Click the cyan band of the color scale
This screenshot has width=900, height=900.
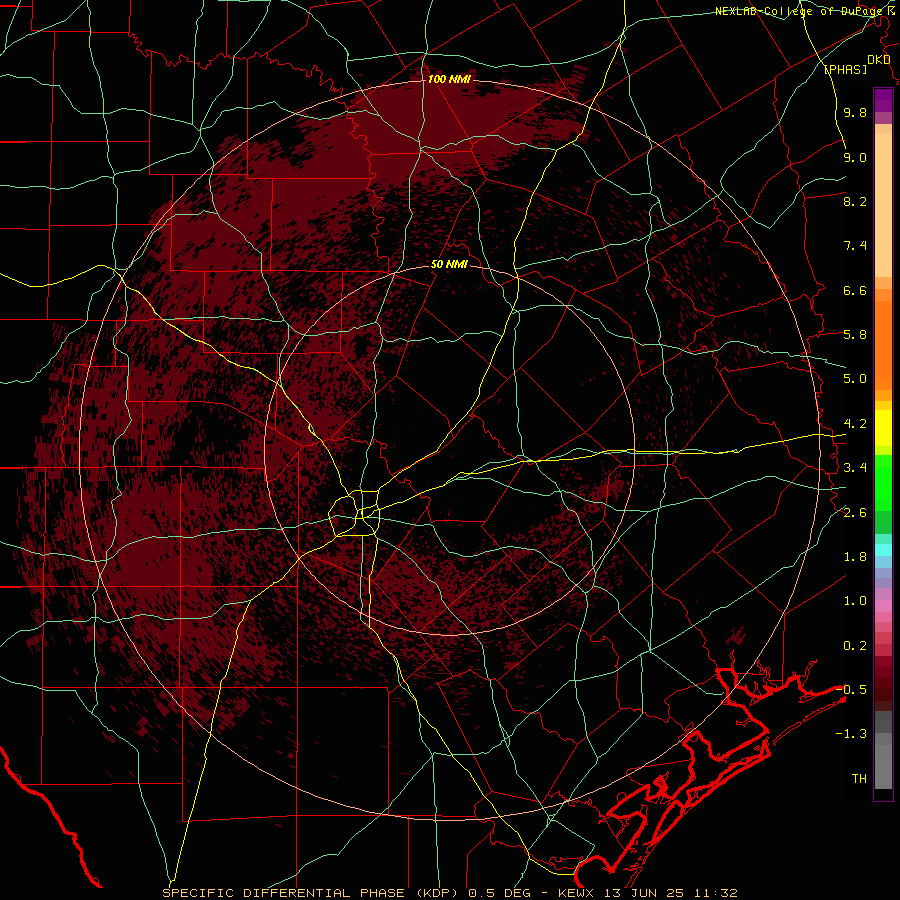pos(883,550)
